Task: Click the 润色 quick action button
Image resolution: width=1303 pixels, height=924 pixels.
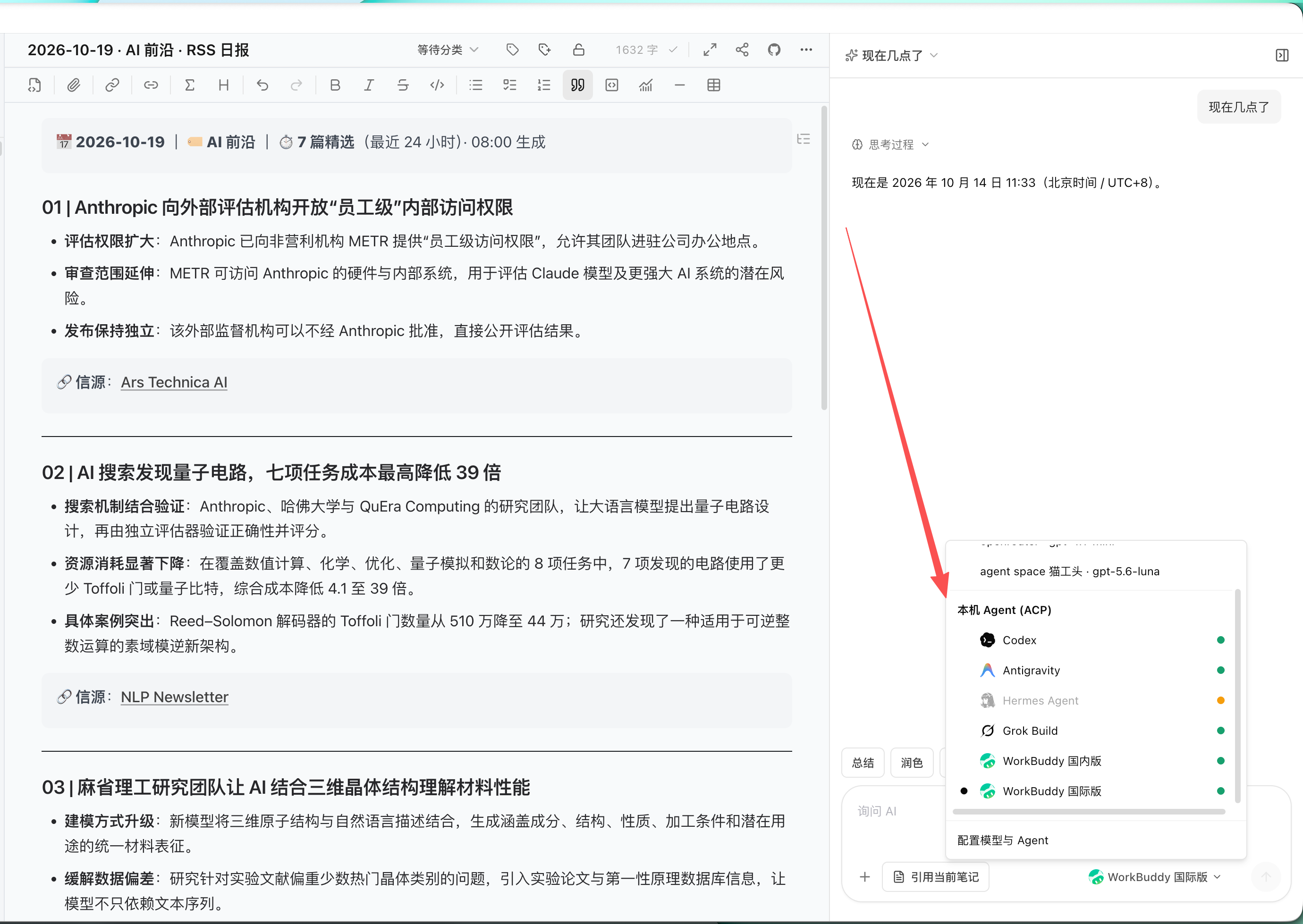Action: pyautogui.click(x=912, y=763)
